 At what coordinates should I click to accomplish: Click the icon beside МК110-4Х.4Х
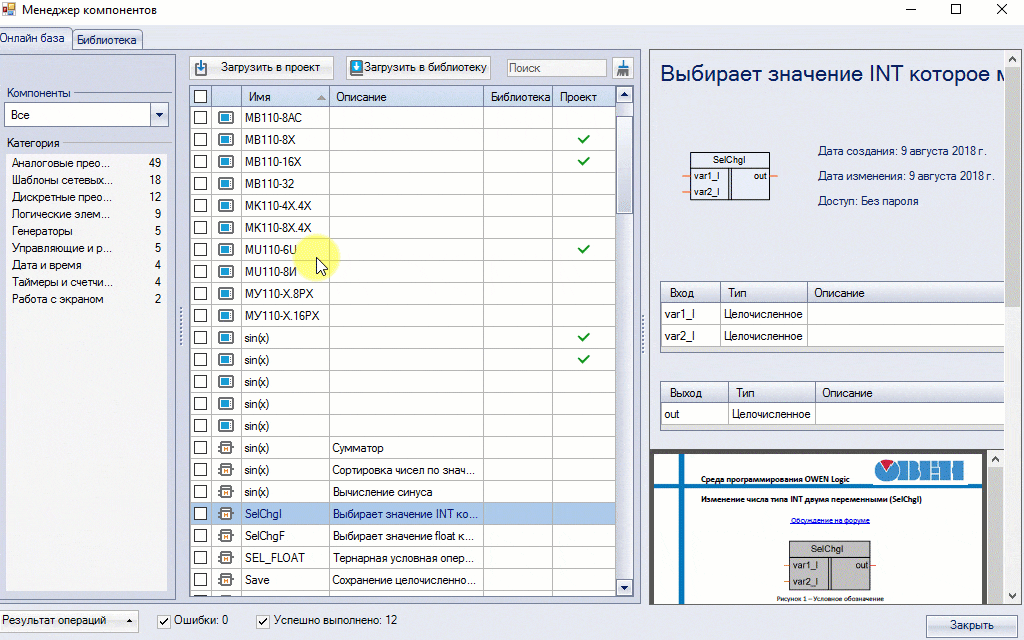pos(226,206)
